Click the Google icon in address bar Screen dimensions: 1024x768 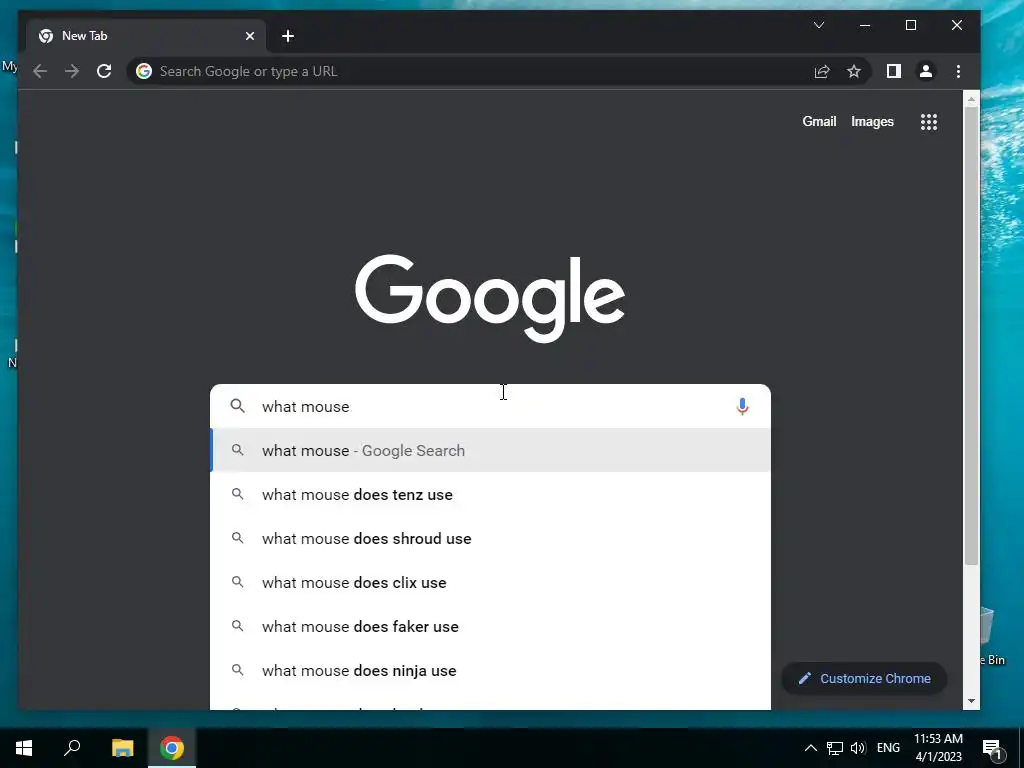click(x=144, y=71)
